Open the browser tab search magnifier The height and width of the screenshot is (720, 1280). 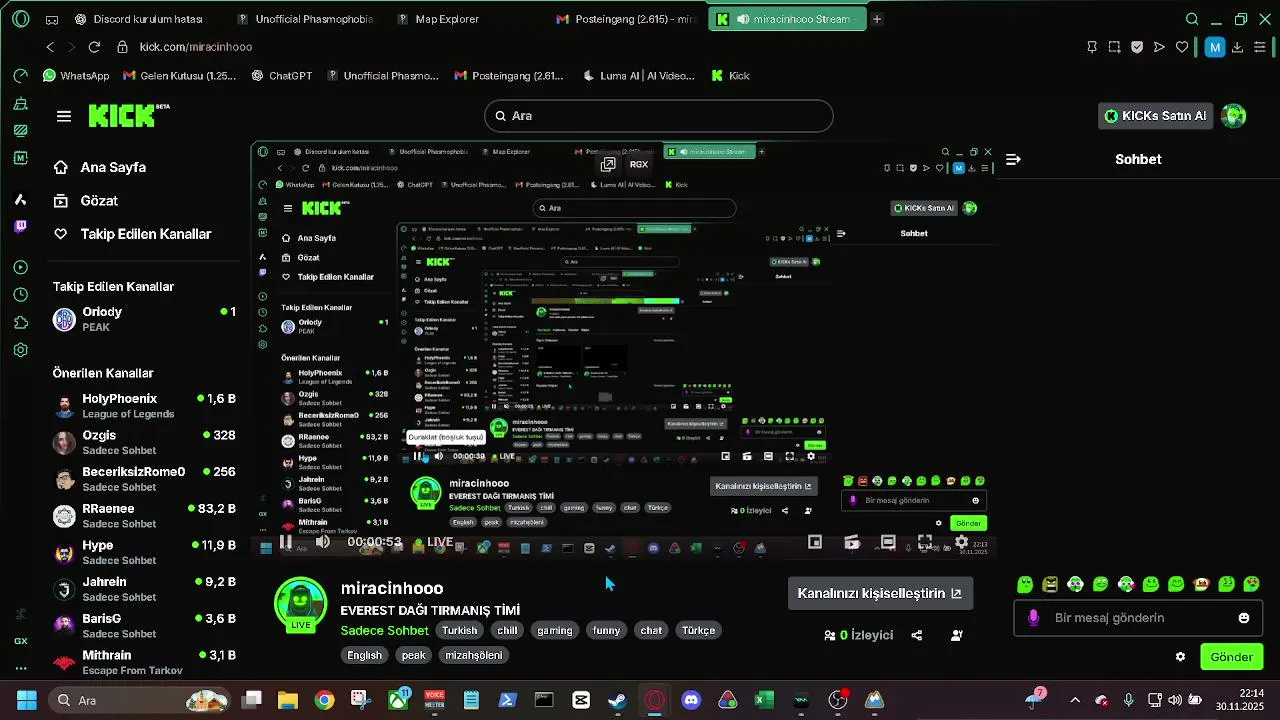1192,19
